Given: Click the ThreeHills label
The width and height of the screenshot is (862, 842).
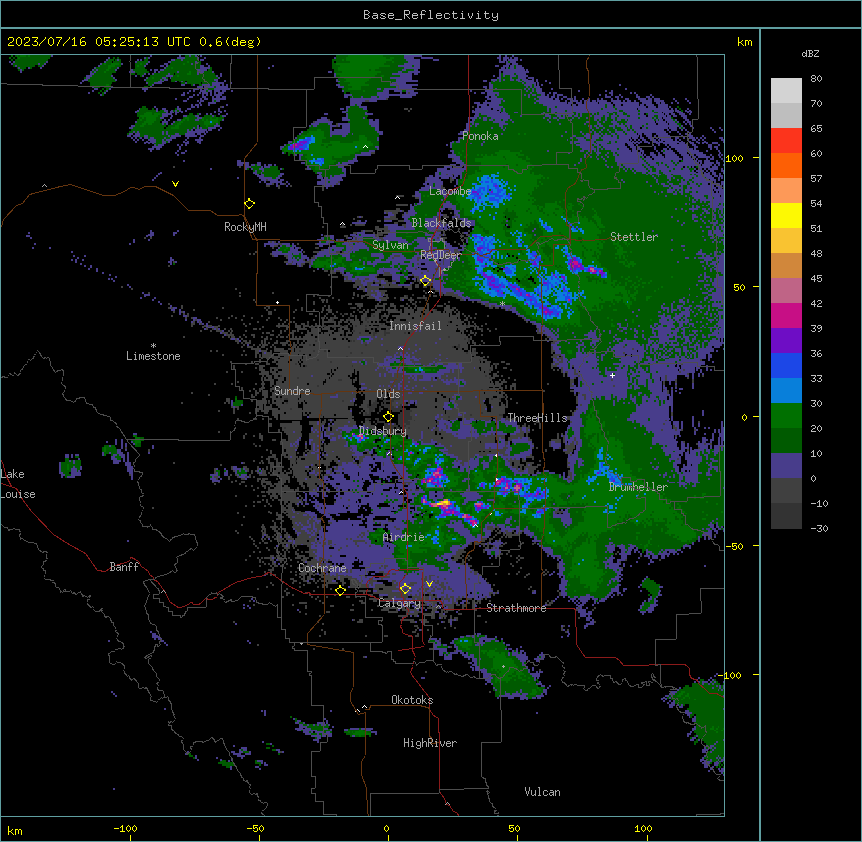Looking at the screenshot, I should [x=537, y=418].
